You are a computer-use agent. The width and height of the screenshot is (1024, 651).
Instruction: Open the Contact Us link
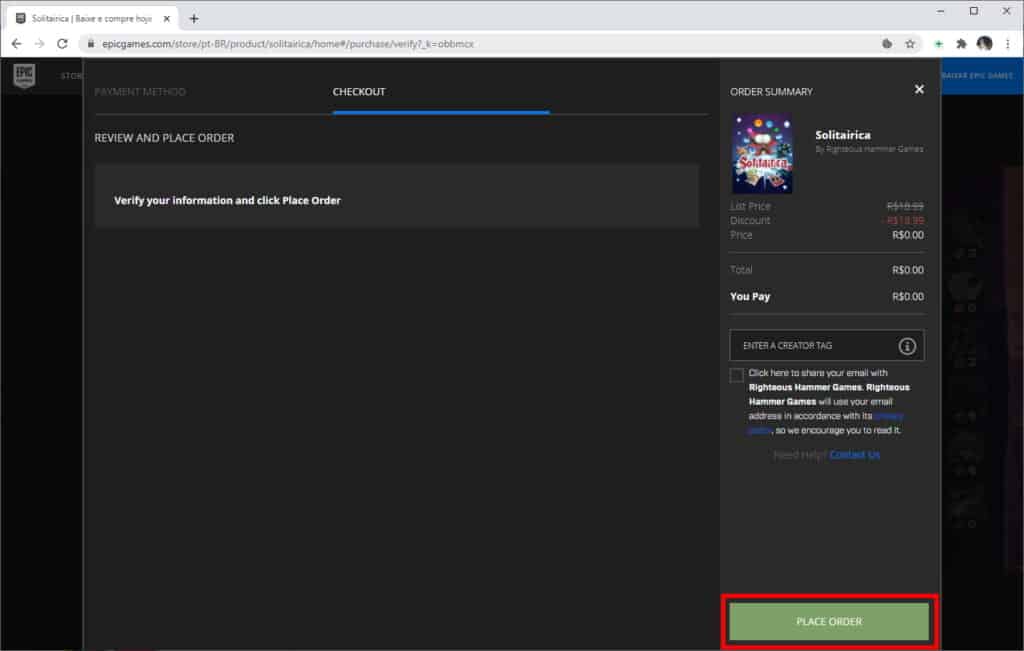(x=854, y=454)
